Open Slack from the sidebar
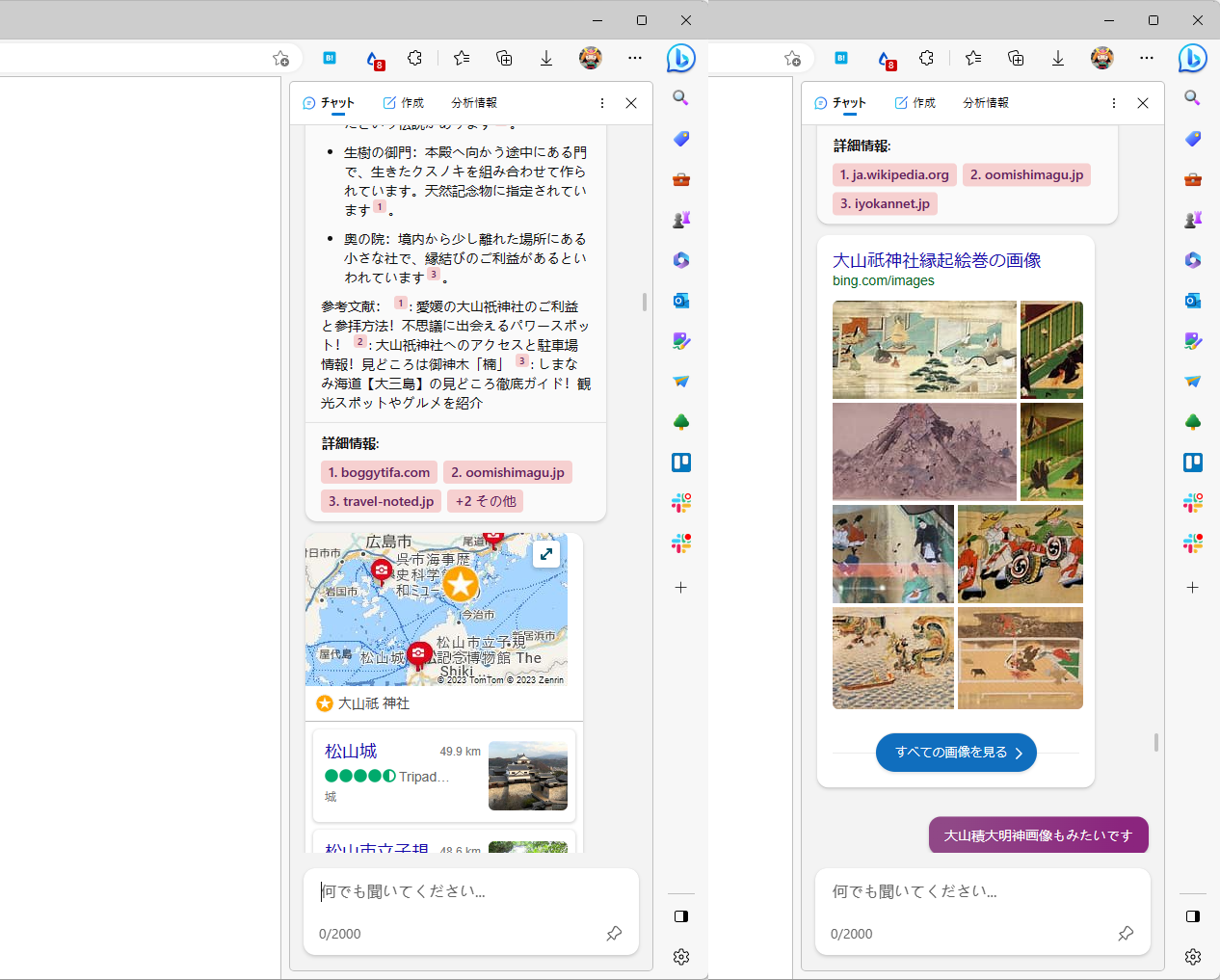This screenshot has height=980, width=1220. pyautogui.click(x=681, y=502)
